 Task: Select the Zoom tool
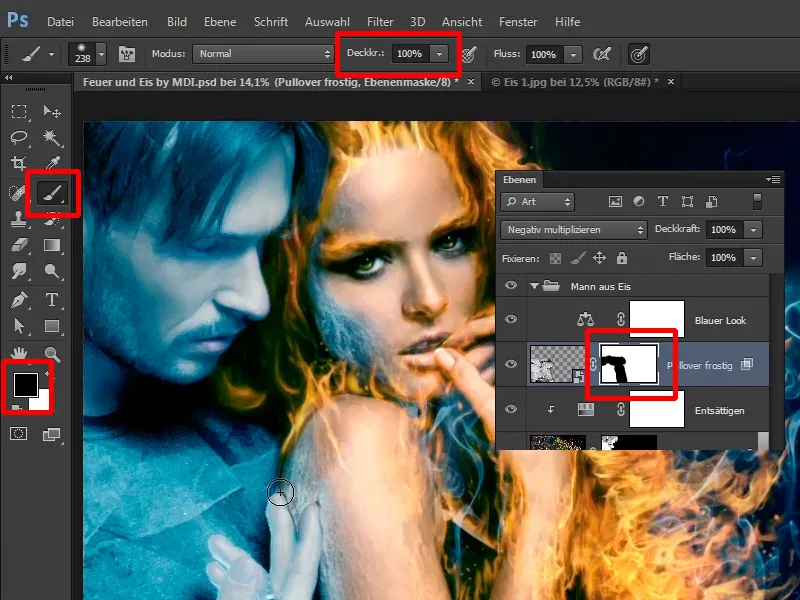(x=52, y=353)
